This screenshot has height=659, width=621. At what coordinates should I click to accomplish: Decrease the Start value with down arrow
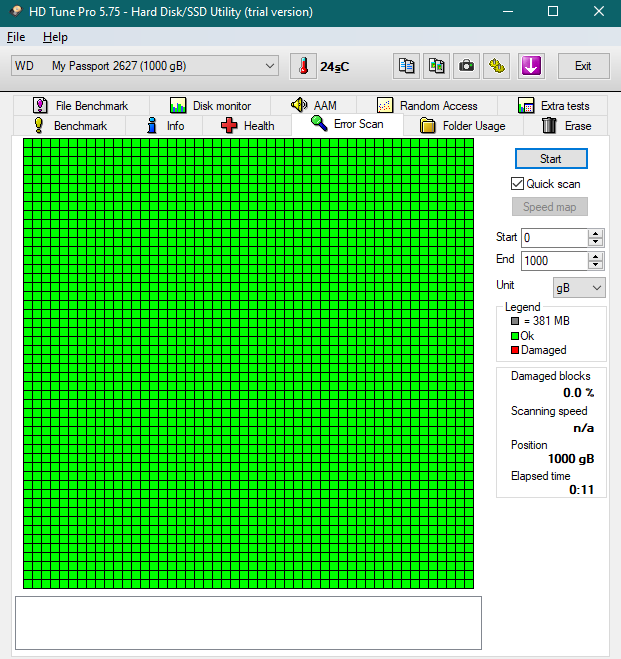(x=595, y=242)
